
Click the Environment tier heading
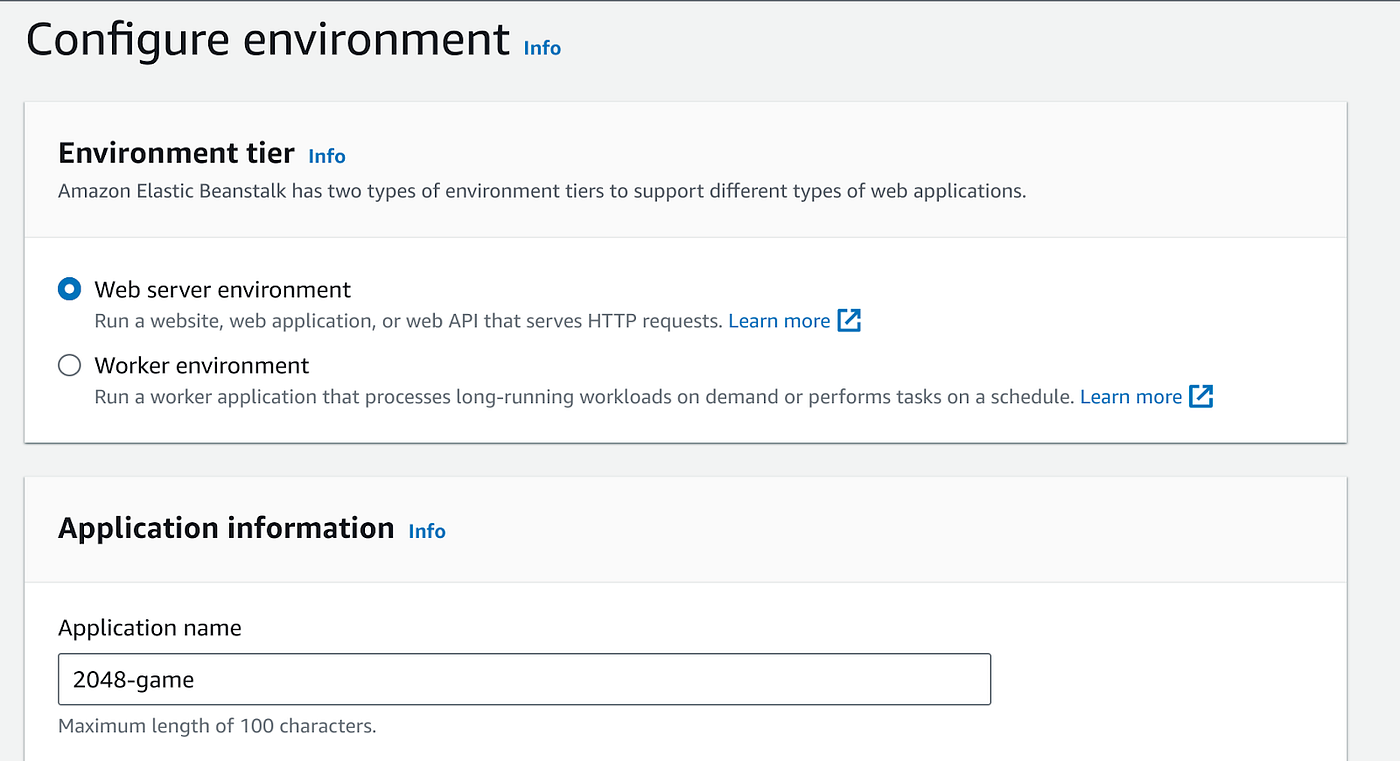click(176, 153)
